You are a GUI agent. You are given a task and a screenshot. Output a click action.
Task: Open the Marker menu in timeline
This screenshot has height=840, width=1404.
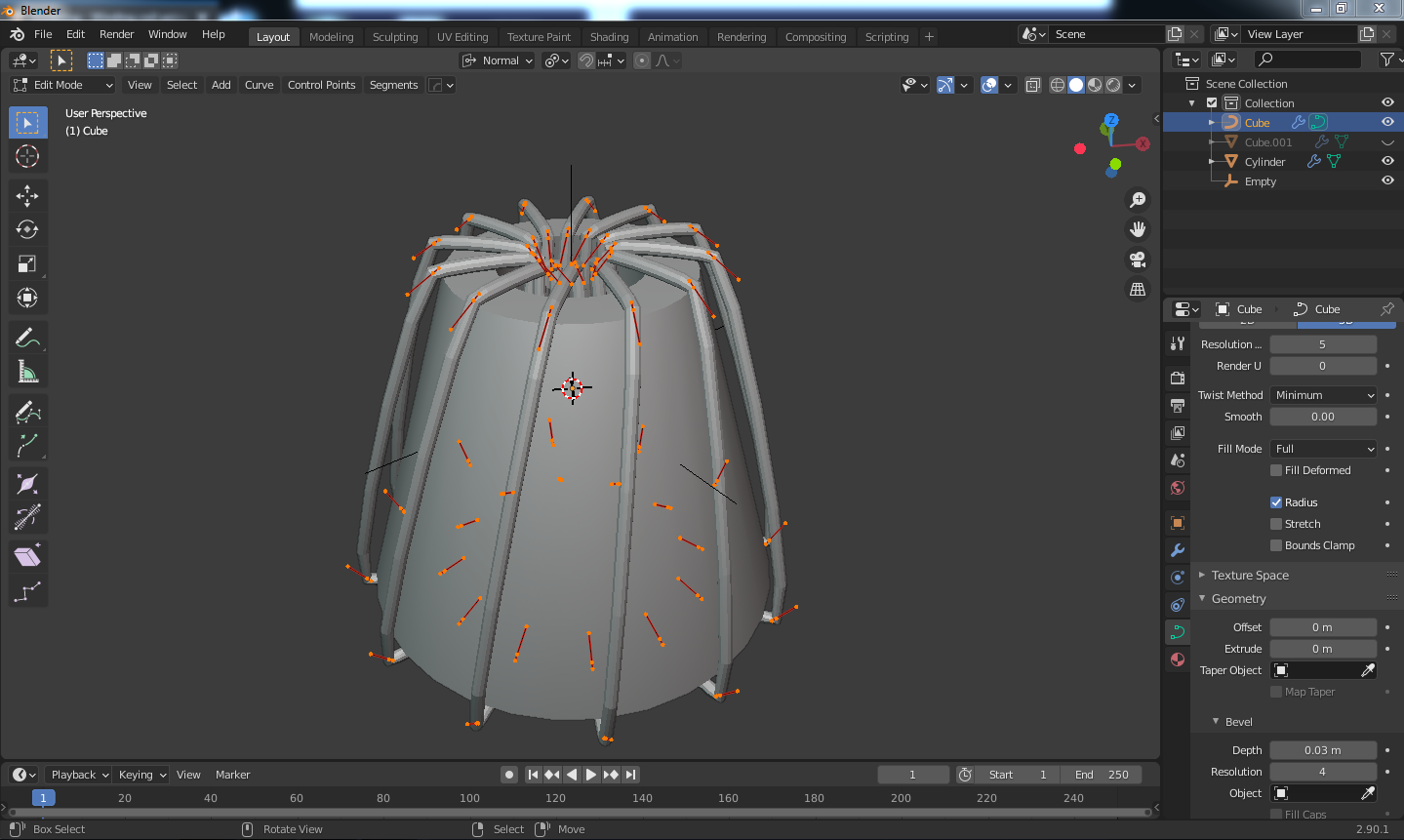(x=232, y=775)
